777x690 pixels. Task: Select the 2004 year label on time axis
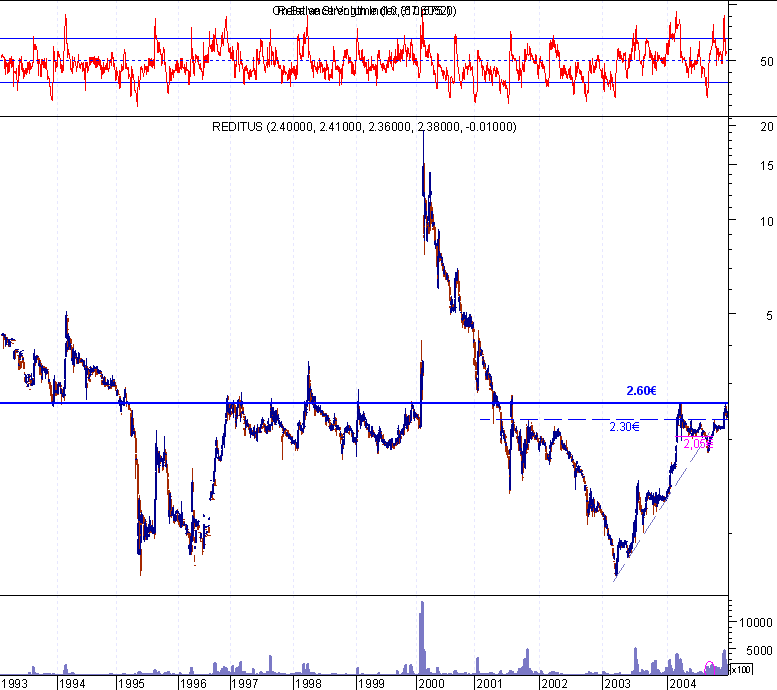682,684
